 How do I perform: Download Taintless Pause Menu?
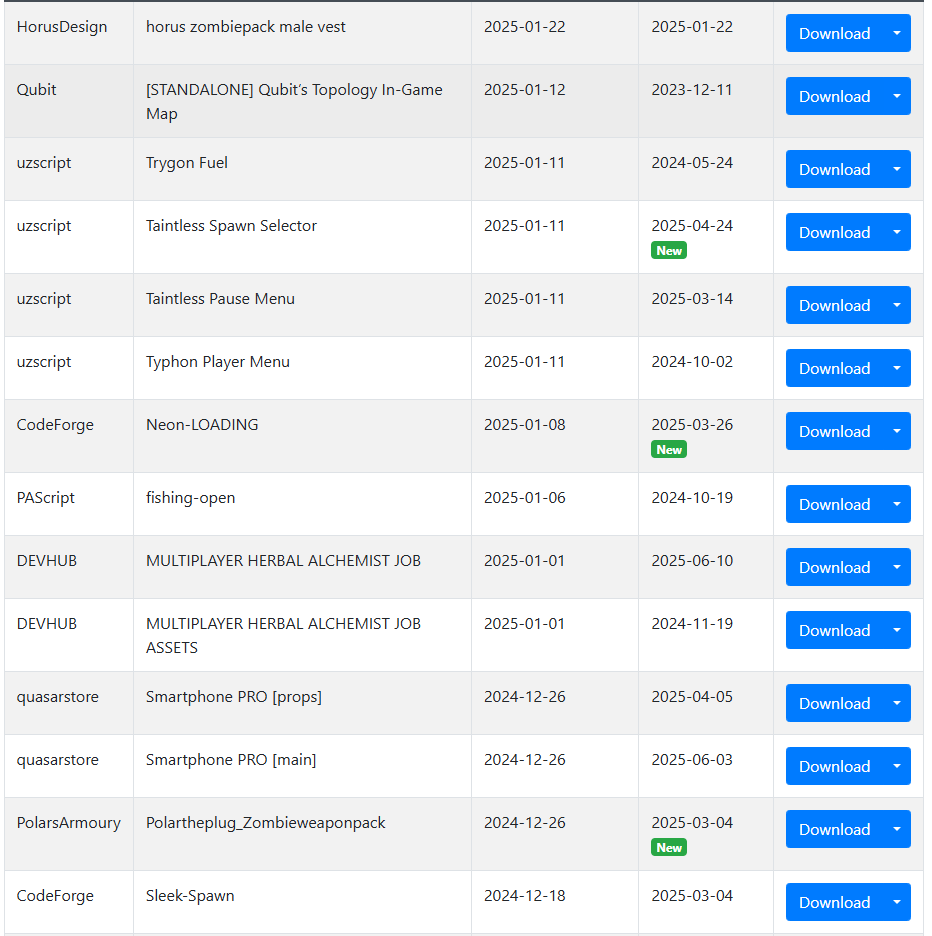tap(834, 305)
